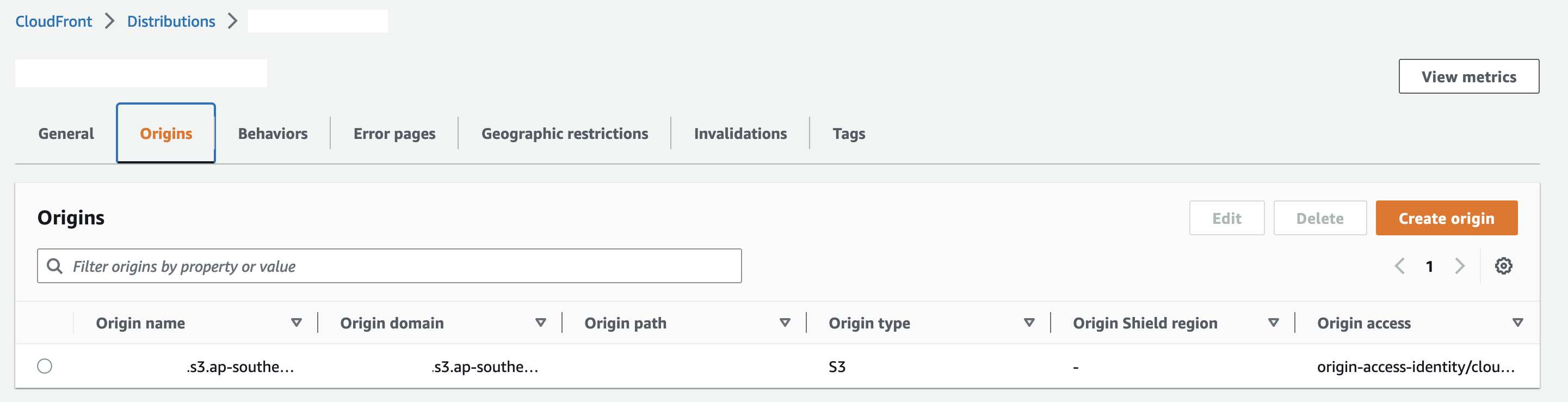Sort by Origin name arrow
1568x402 pixels.
(x=297, y=323)
